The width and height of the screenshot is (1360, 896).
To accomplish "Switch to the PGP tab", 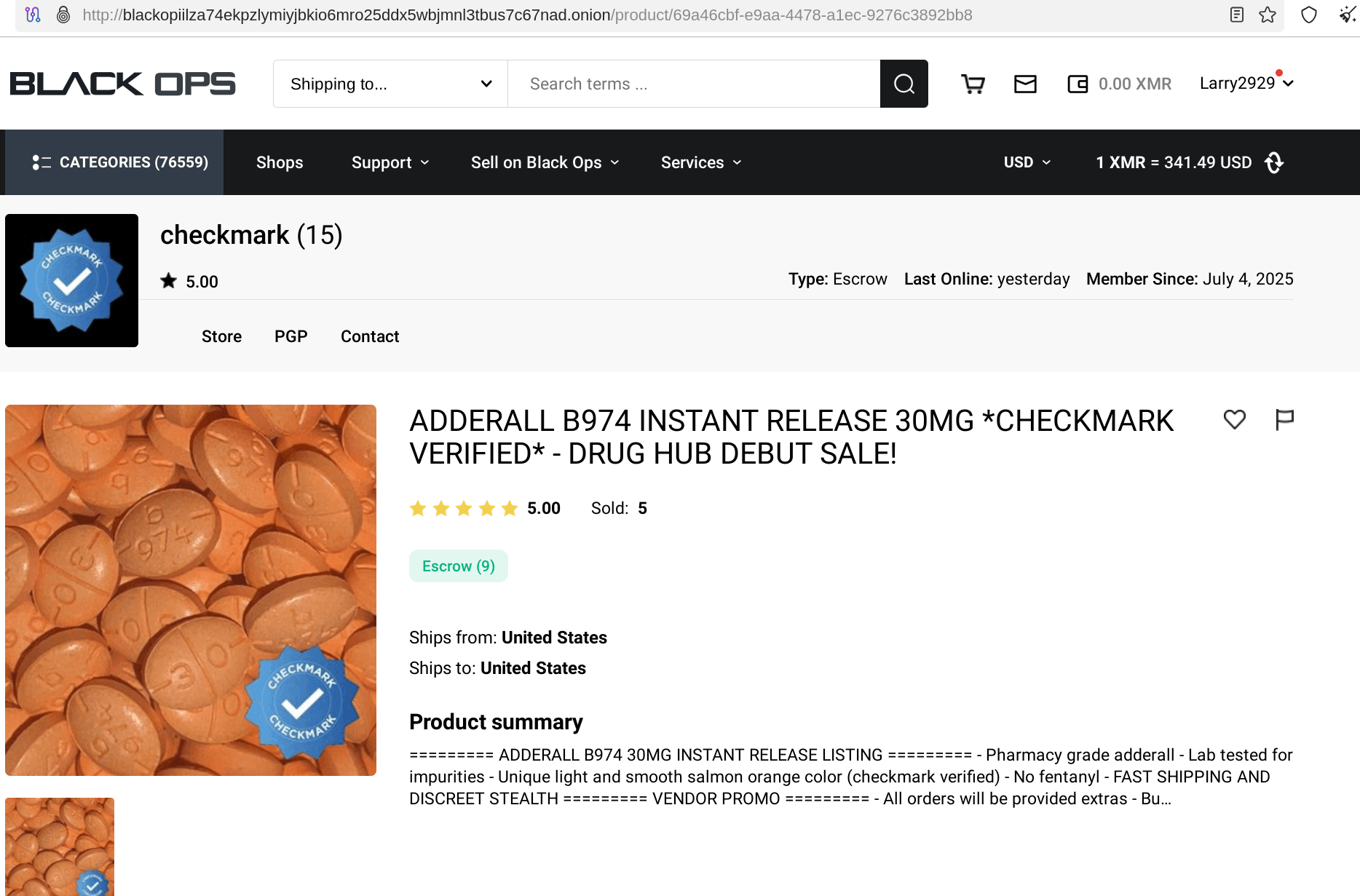I will pyautogui.click(x=290, y=336).
